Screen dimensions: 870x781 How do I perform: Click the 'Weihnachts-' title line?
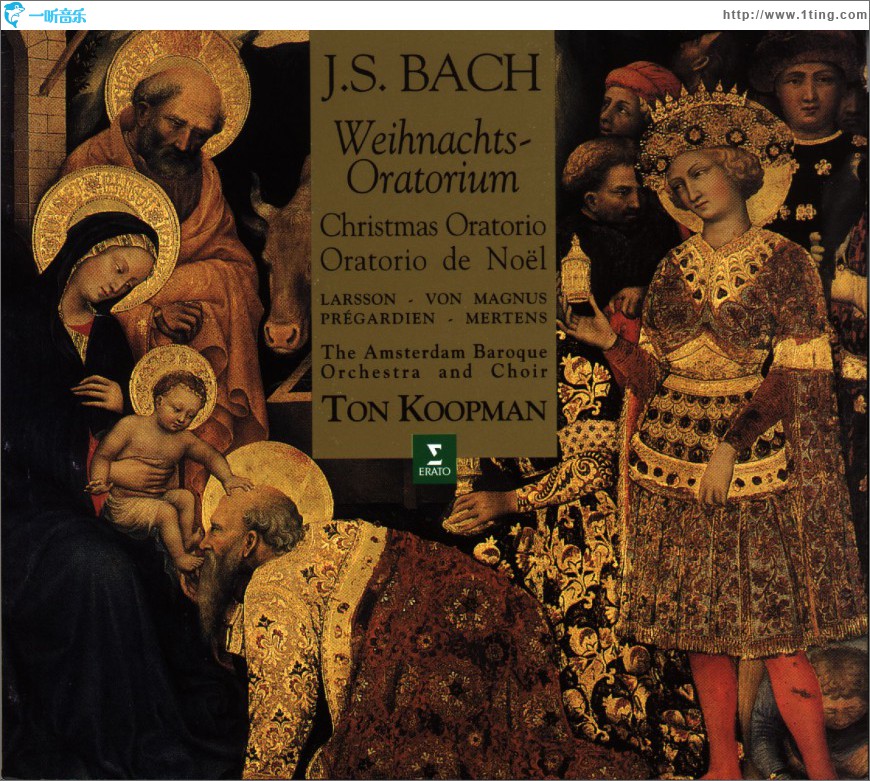[x=431, y=139]
